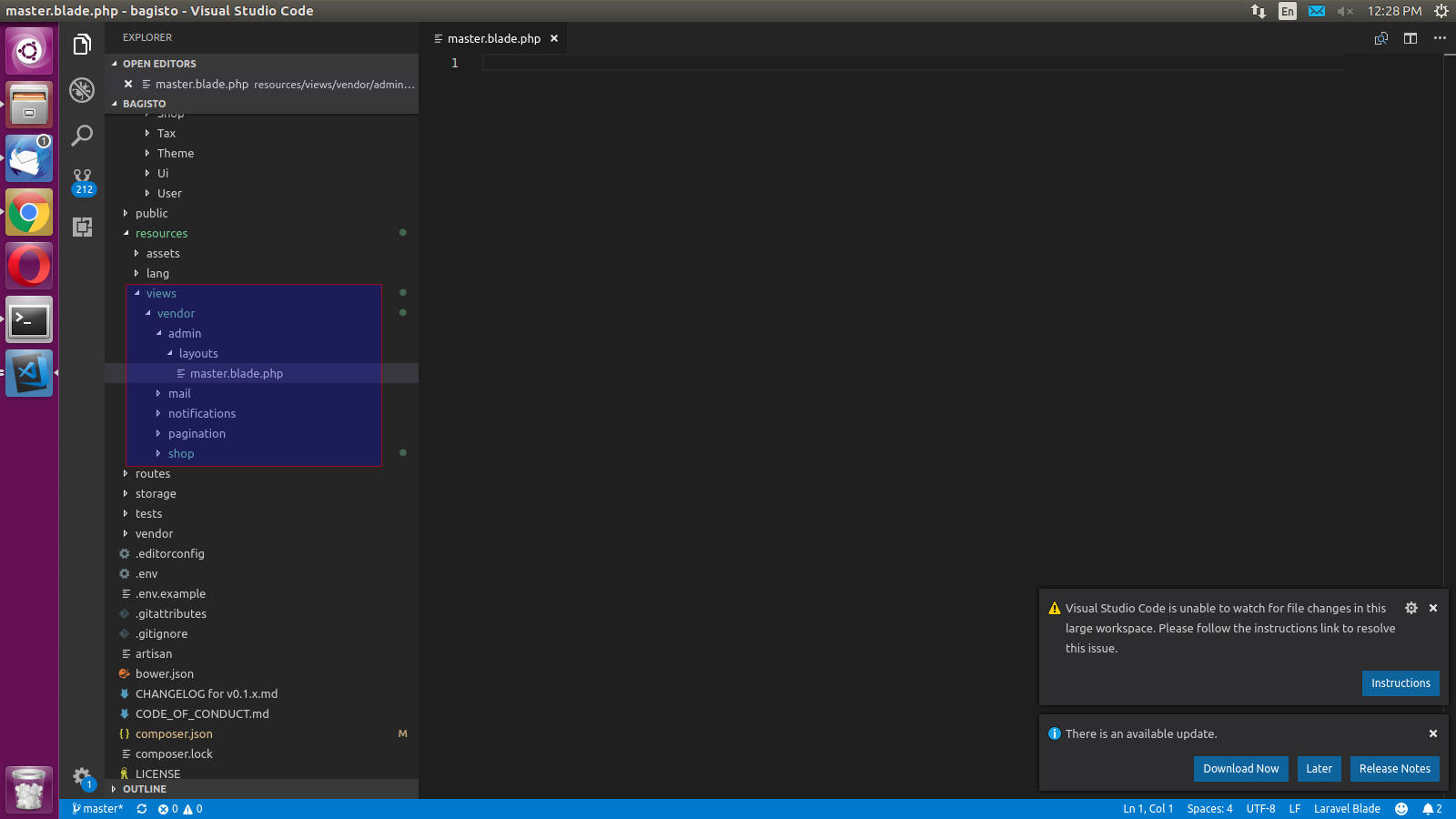Dismiss the file watcher warning notification
Image resolution: width=1456 pixels, height=819 pixels.
tap(1433, 608)
